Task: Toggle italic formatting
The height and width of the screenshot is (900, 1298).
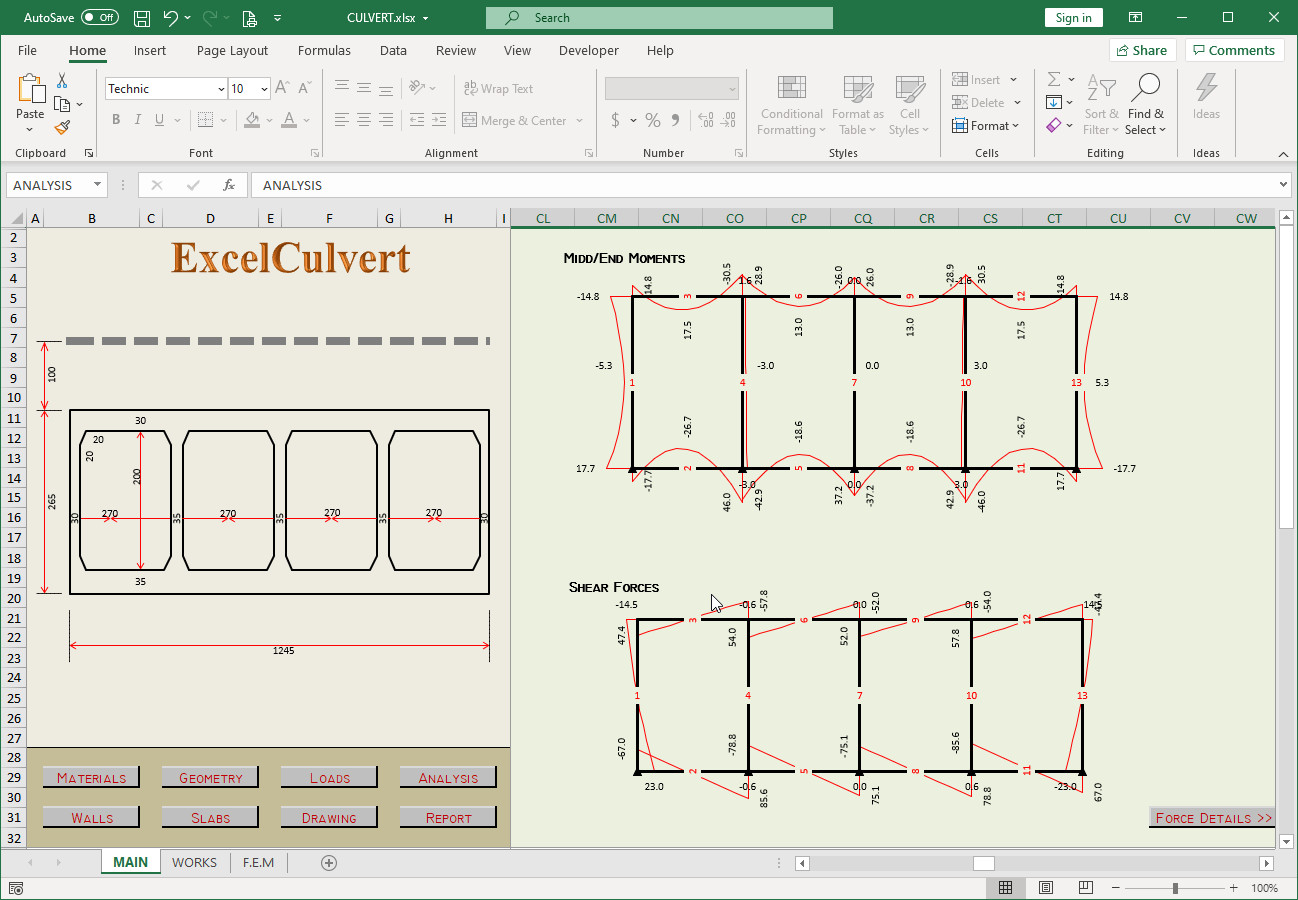Action: (x=137, y=119)
